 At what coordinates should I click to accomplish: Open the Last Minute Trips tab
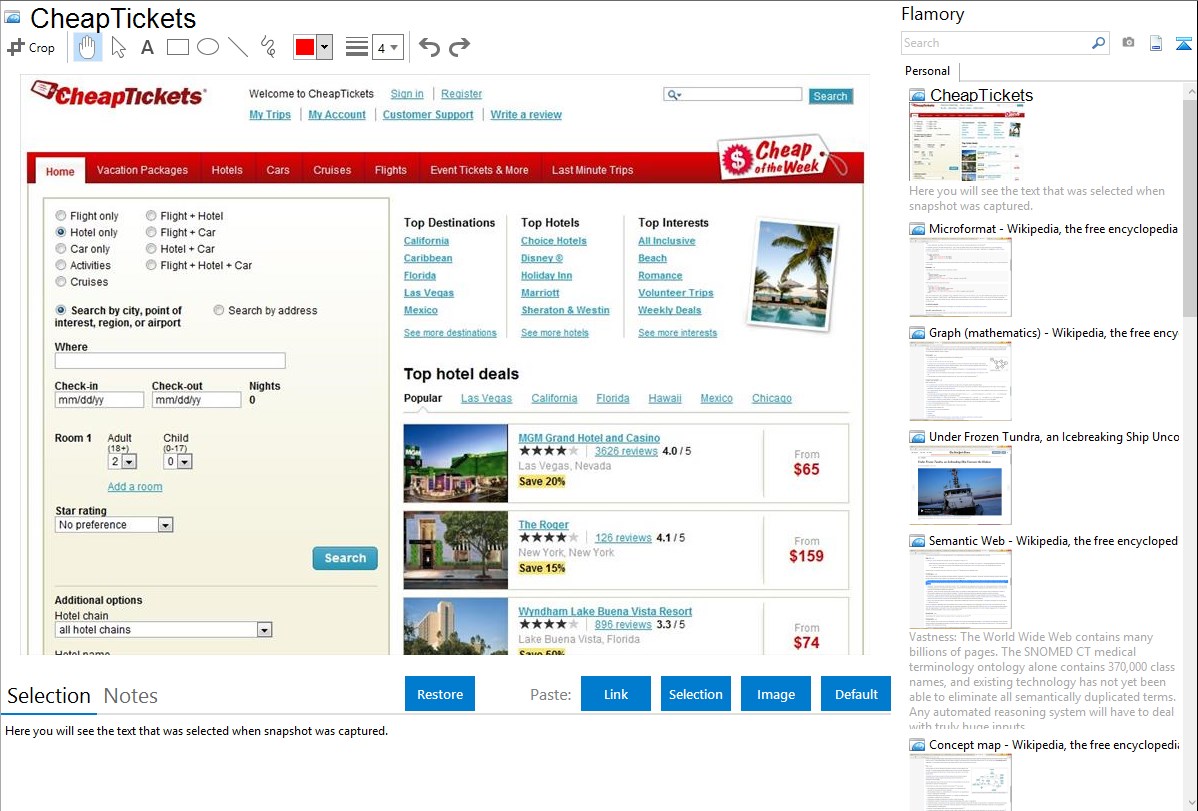[x=593, y=170]
